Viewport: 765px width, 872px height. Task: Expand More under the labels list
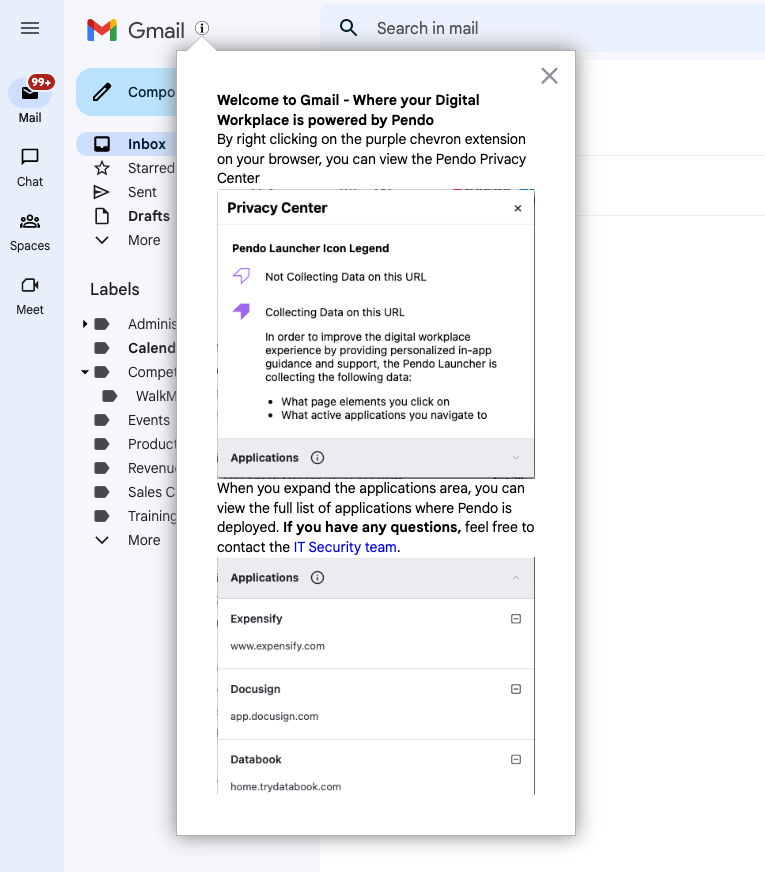[x=127, y=540]
